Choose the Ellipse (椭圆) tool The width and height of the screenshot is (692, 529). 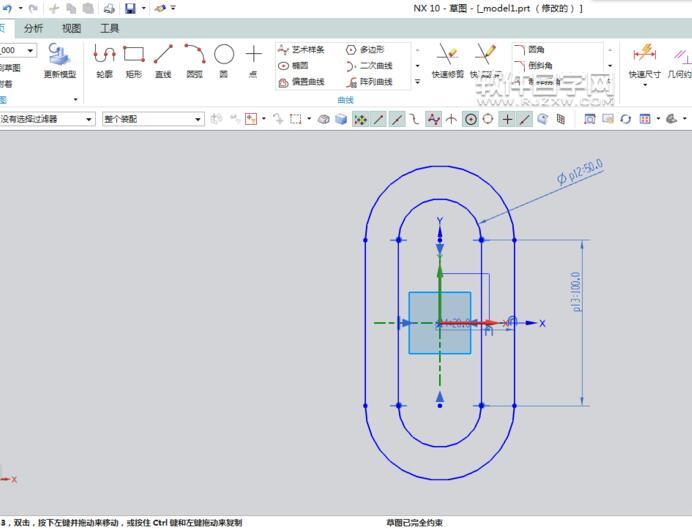(x=293, y=66)
